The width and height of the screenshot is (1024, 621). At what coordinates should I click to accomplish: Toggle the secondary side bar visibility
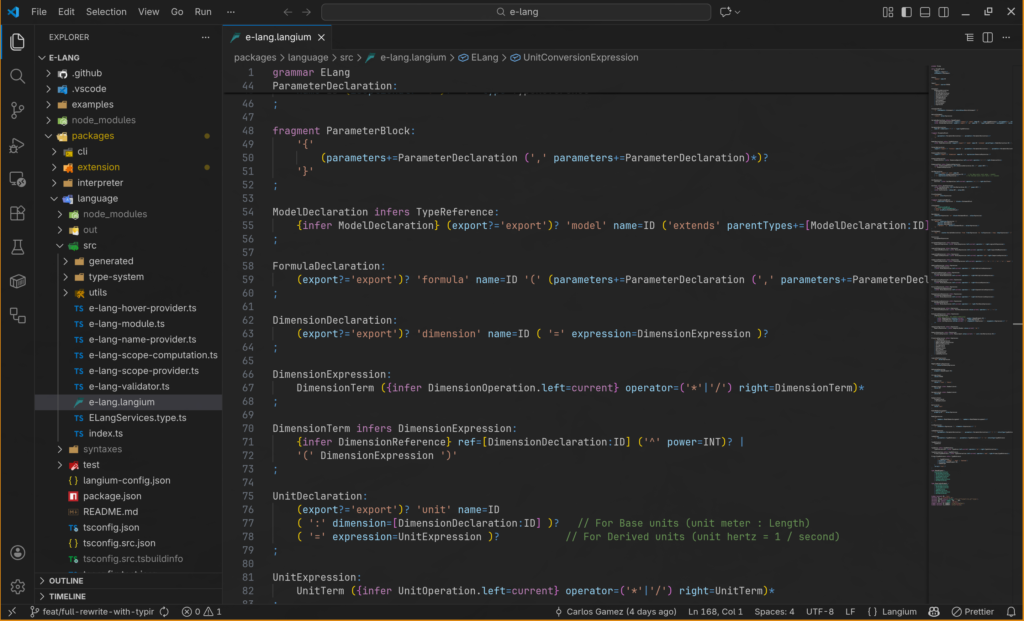pyautogui.click(x=945, y=12)
